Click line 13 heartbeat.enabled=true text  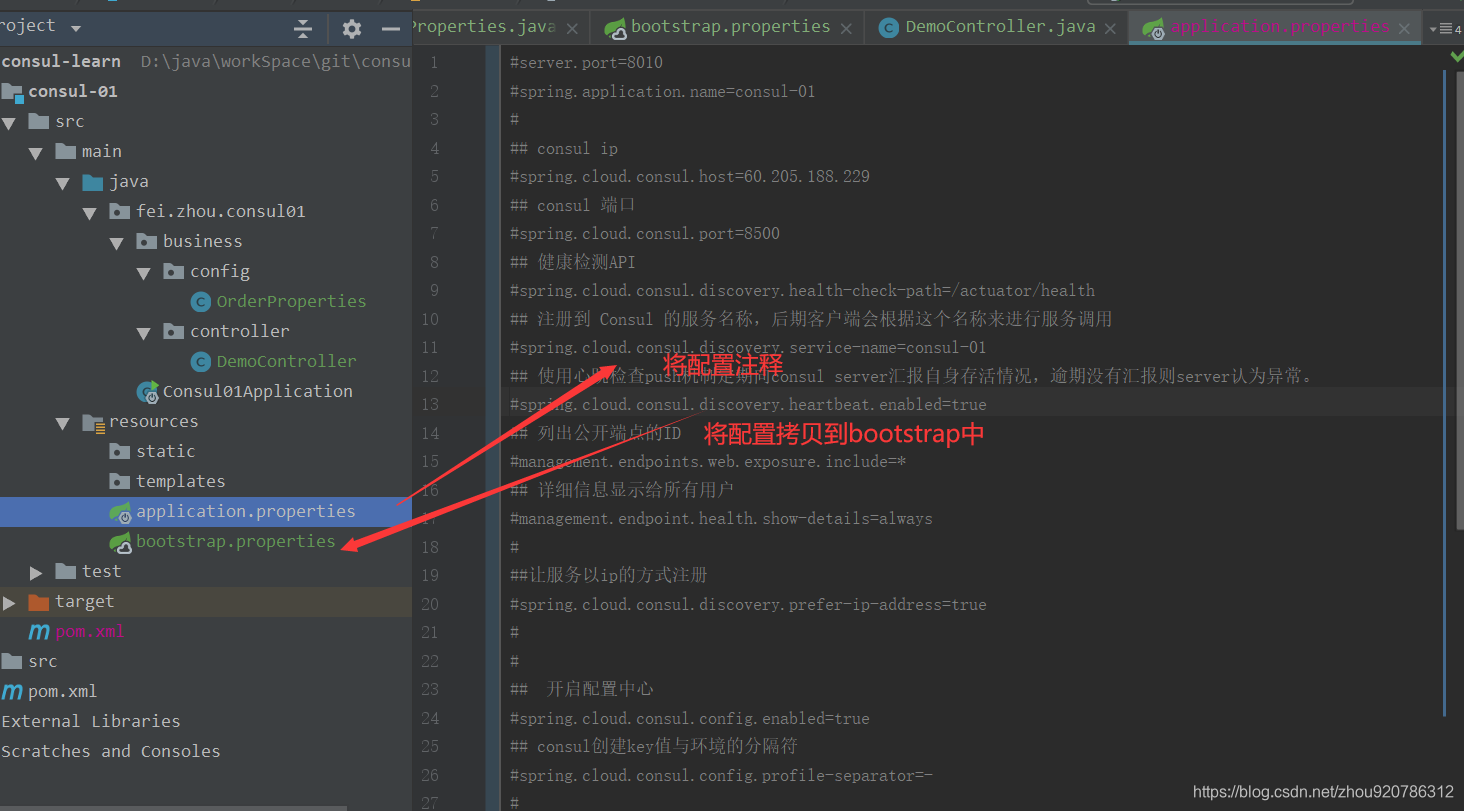tap(748, 404)
